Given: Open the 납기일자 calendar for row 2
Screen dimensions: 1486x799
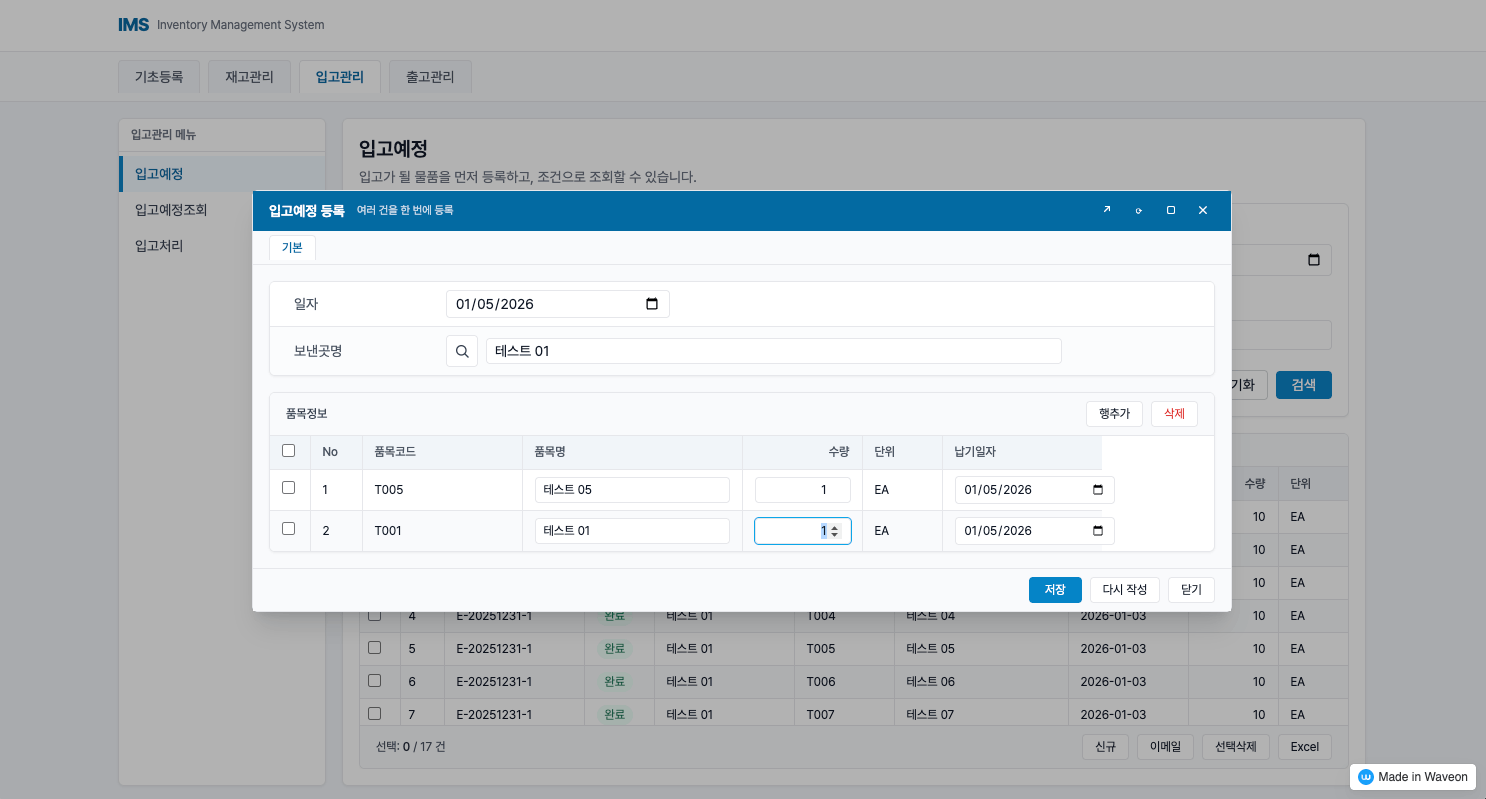Looking at the screenshot, I should pos(1098,531).
